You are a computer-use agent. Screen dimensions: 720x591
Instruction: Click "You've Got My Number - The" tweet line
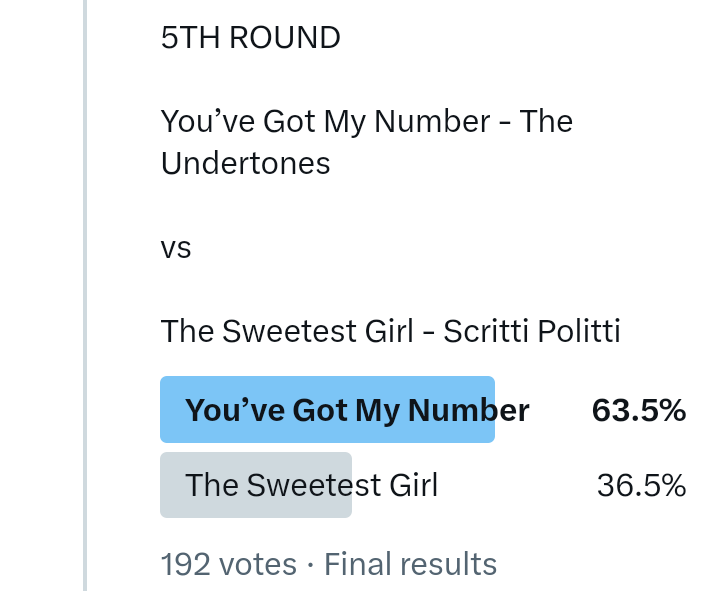point(366,122)
